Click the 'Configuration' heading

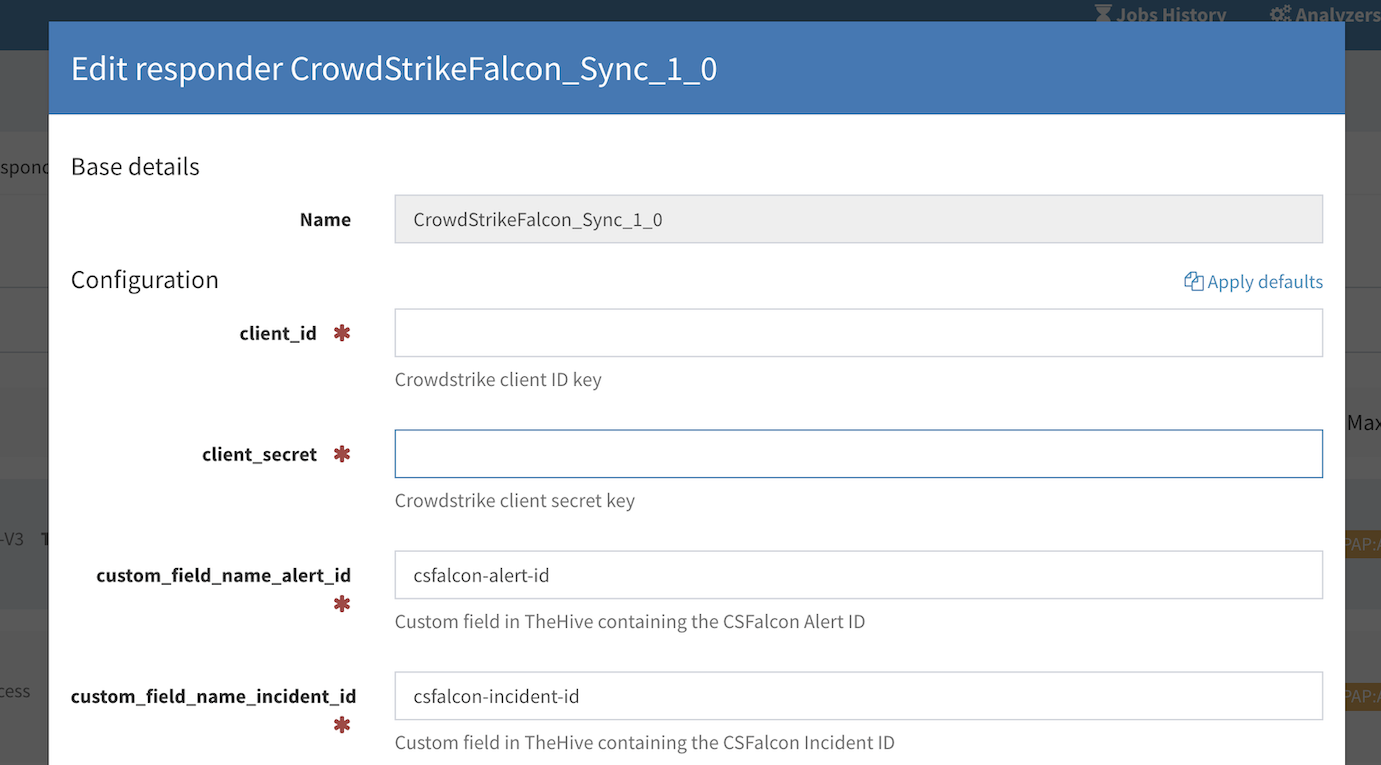pyautogui.click(x=145, y=280)
